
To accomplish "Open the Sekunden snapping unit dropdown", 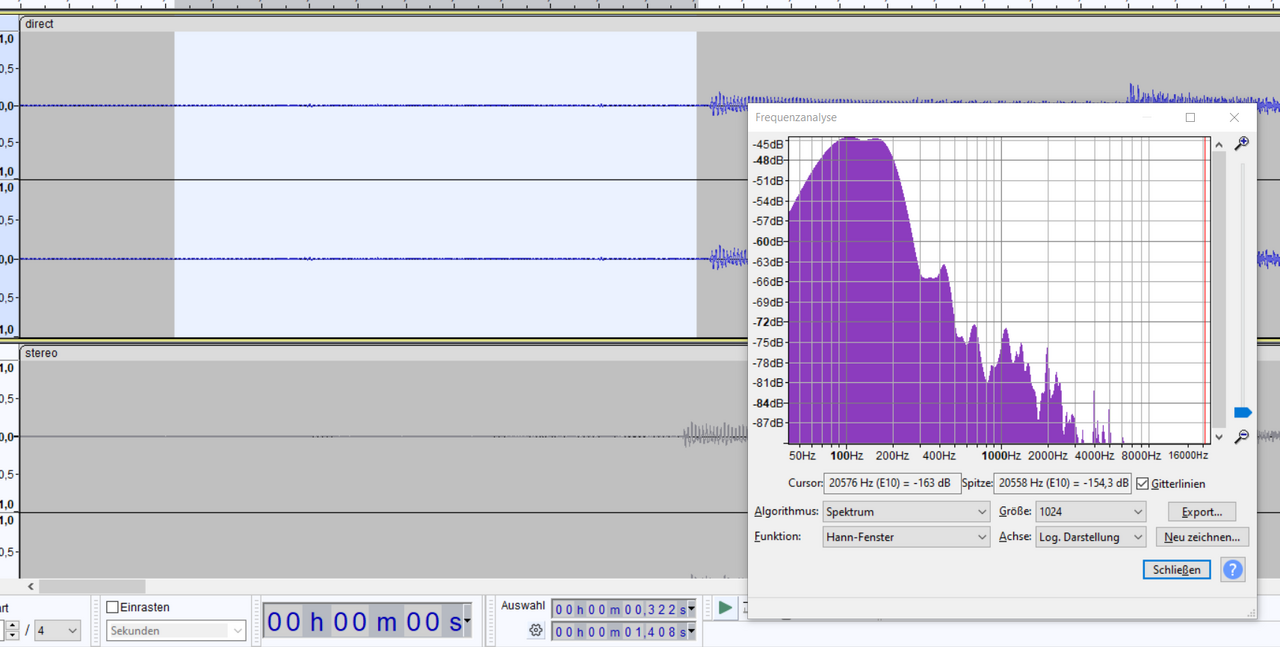I will click(176, 631).
